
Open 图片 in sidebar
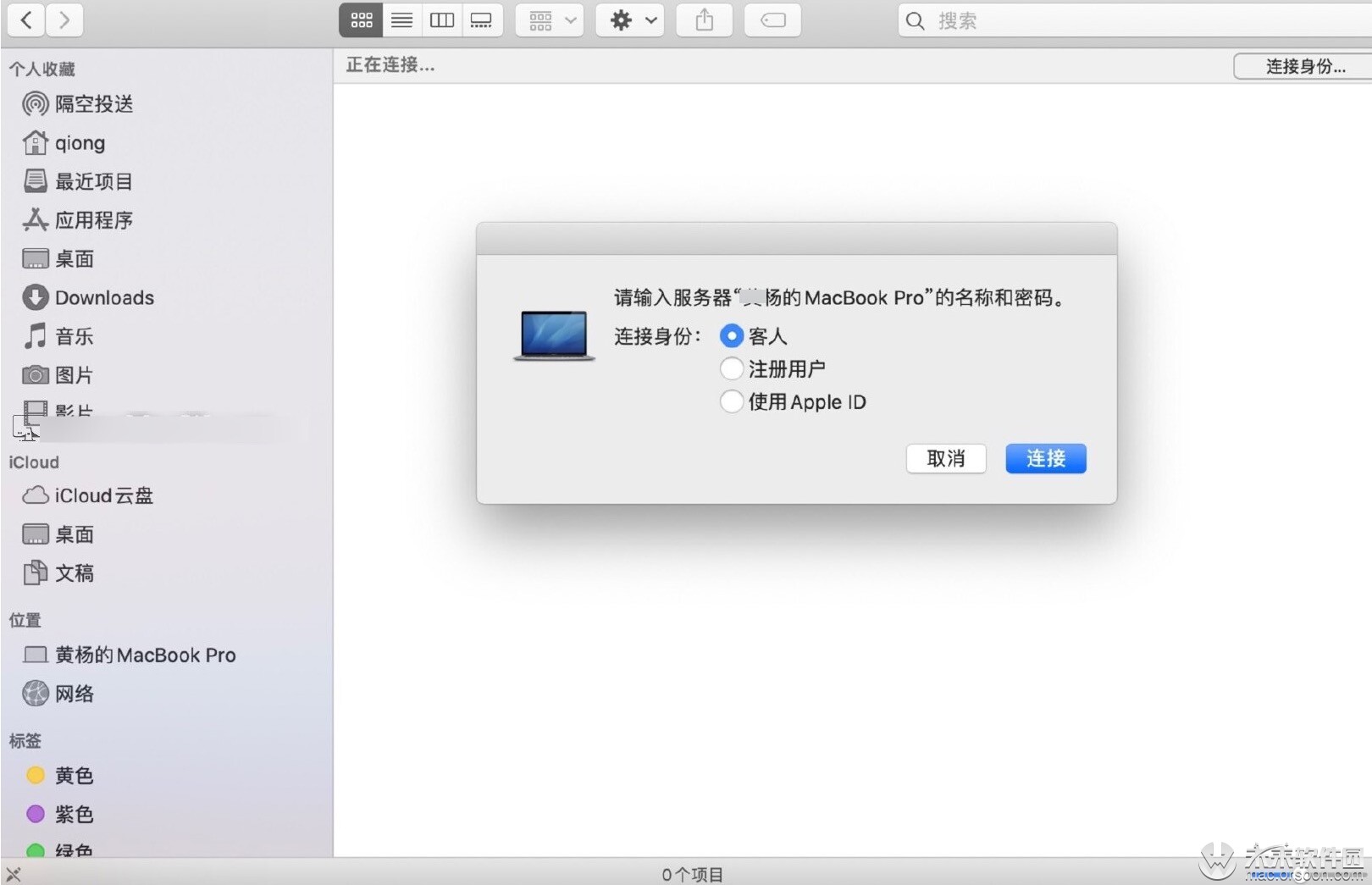point(58,375)
